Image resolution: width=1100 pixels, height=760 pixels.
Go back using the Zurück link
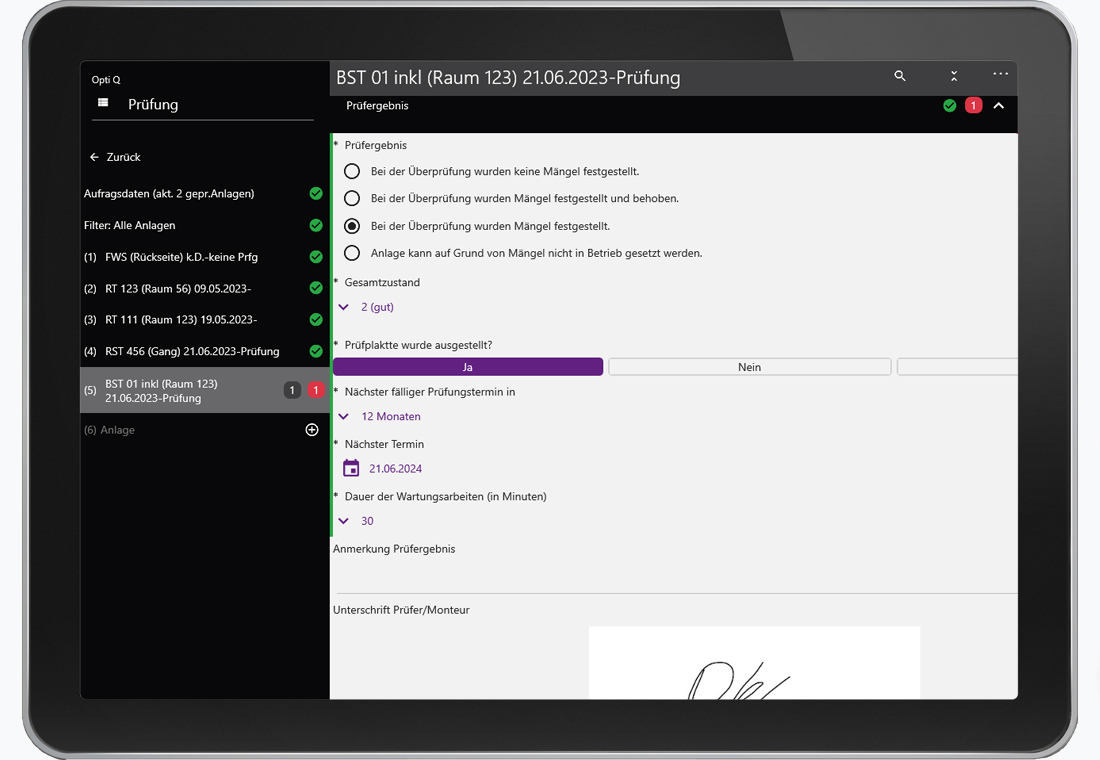[115, 157]
